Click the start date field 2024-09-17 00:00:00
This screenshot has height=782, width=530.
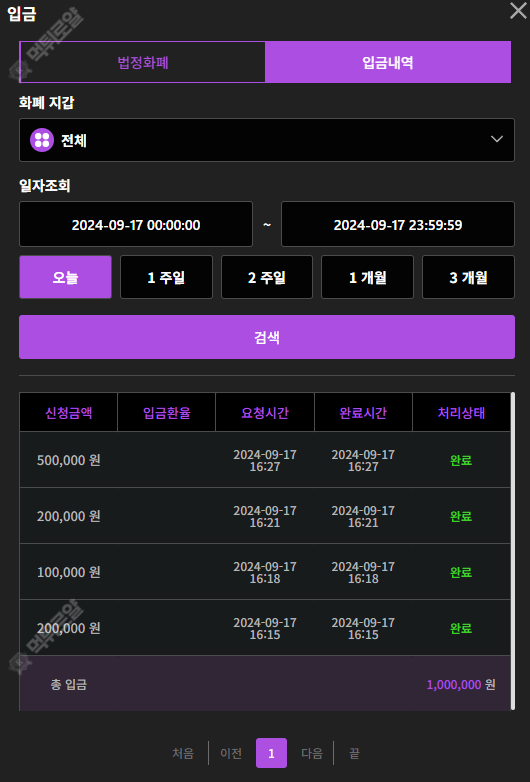(x=136, y=224)
